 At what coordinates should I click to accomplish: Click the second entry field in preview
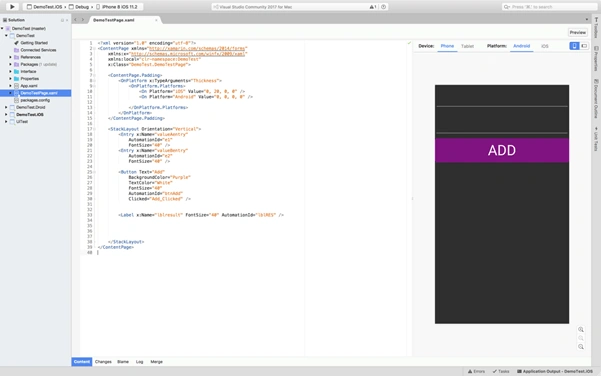502,123
